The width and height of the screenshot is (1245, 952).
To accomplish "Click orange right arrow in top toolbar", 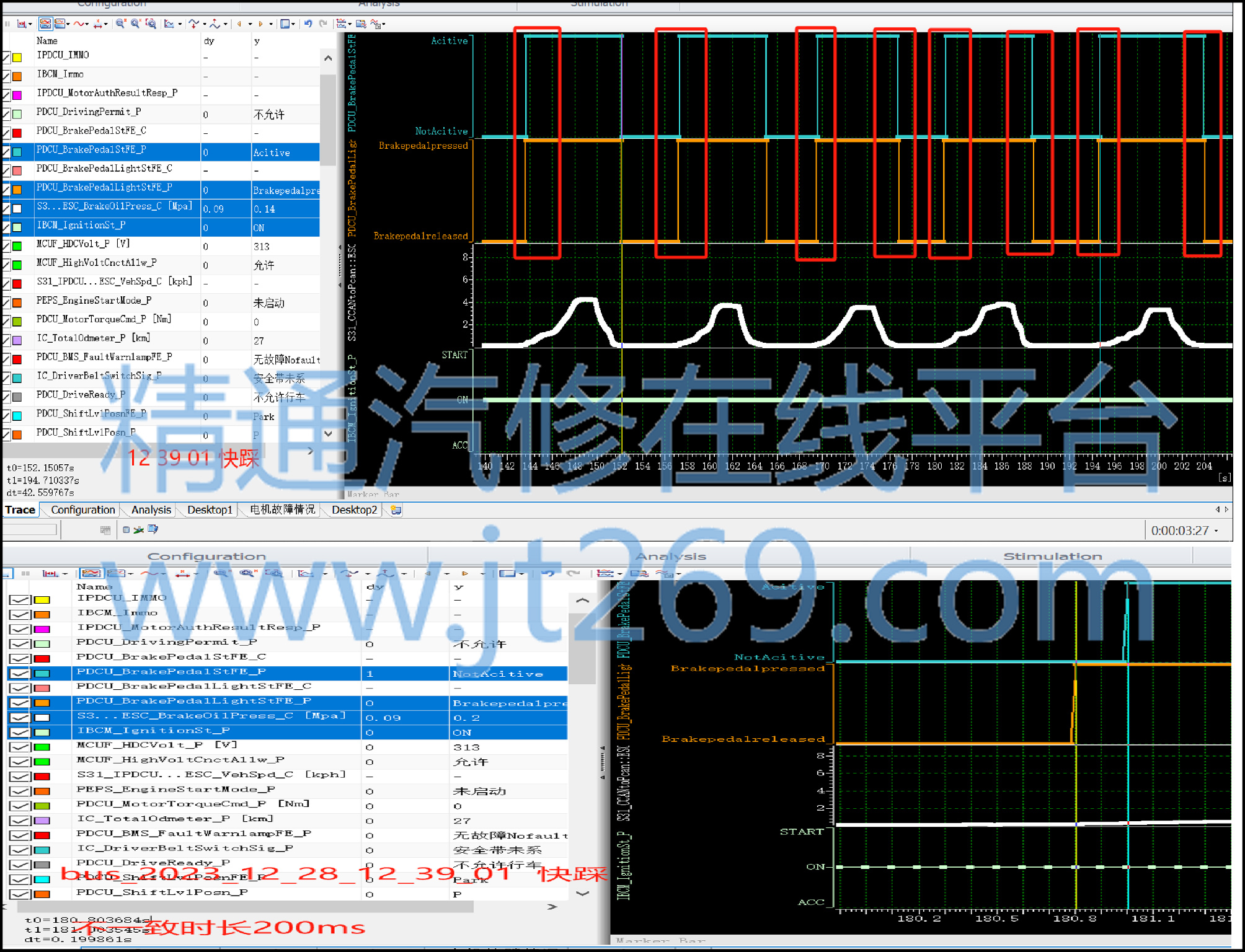I will [x=260, y=24].
